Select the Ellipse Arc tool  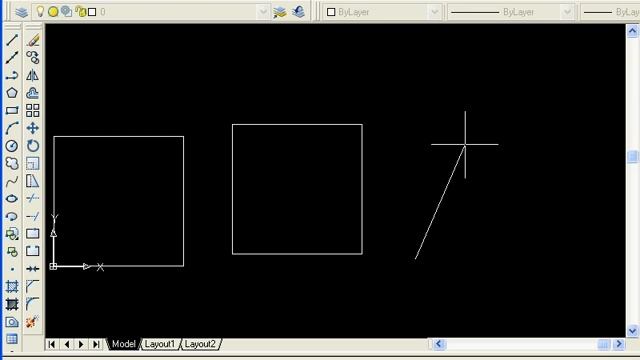click(x=12, y=216)
